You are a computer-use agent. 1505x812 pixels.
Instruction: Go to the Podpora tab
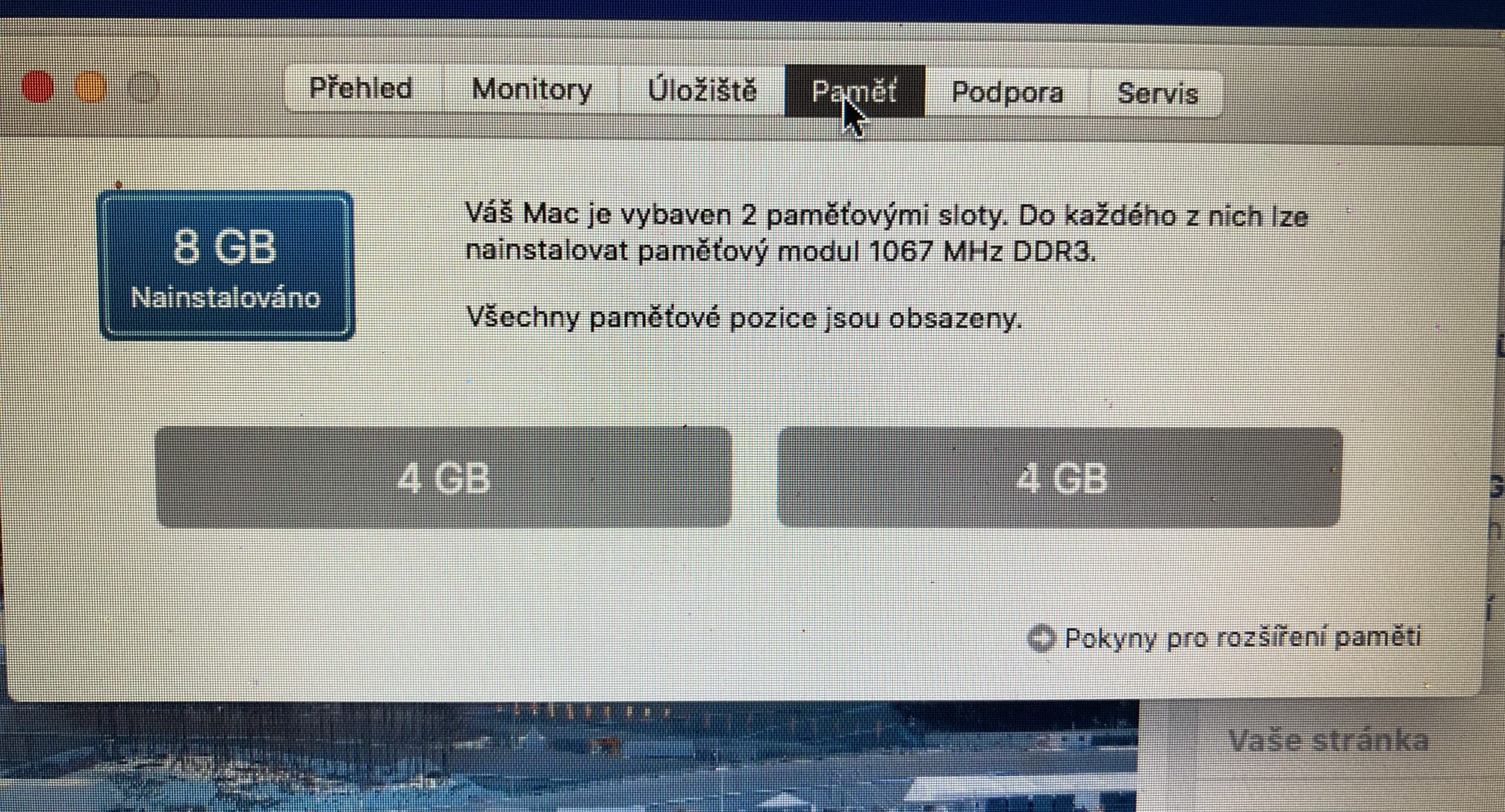coord(1008,93)
